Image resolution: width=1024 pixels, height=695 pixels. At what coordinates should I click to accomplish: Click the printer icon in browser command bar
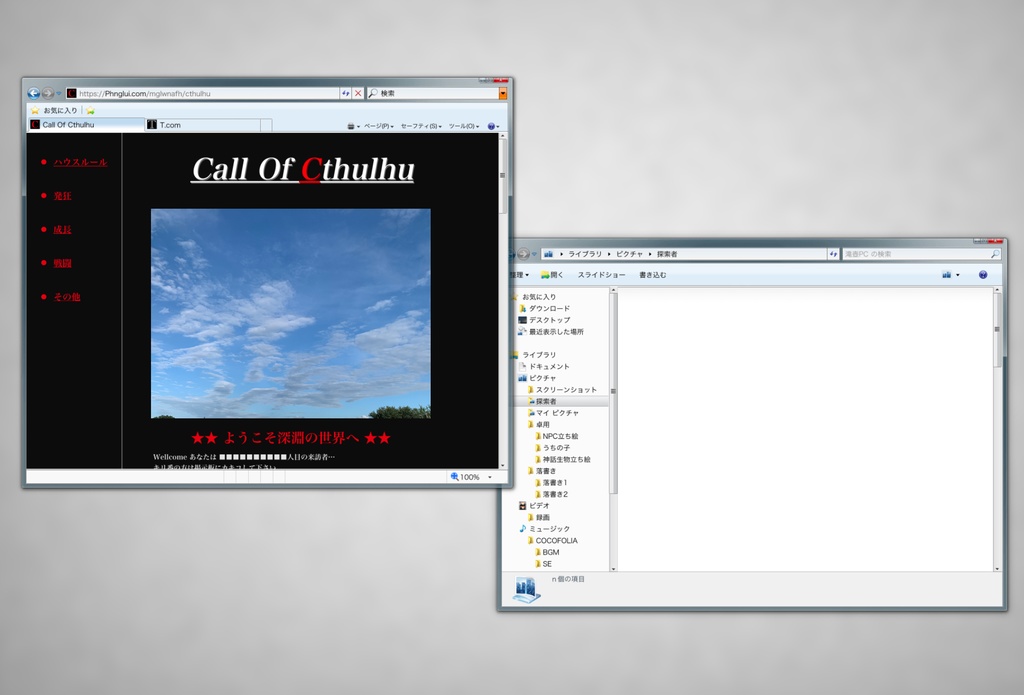351,126
